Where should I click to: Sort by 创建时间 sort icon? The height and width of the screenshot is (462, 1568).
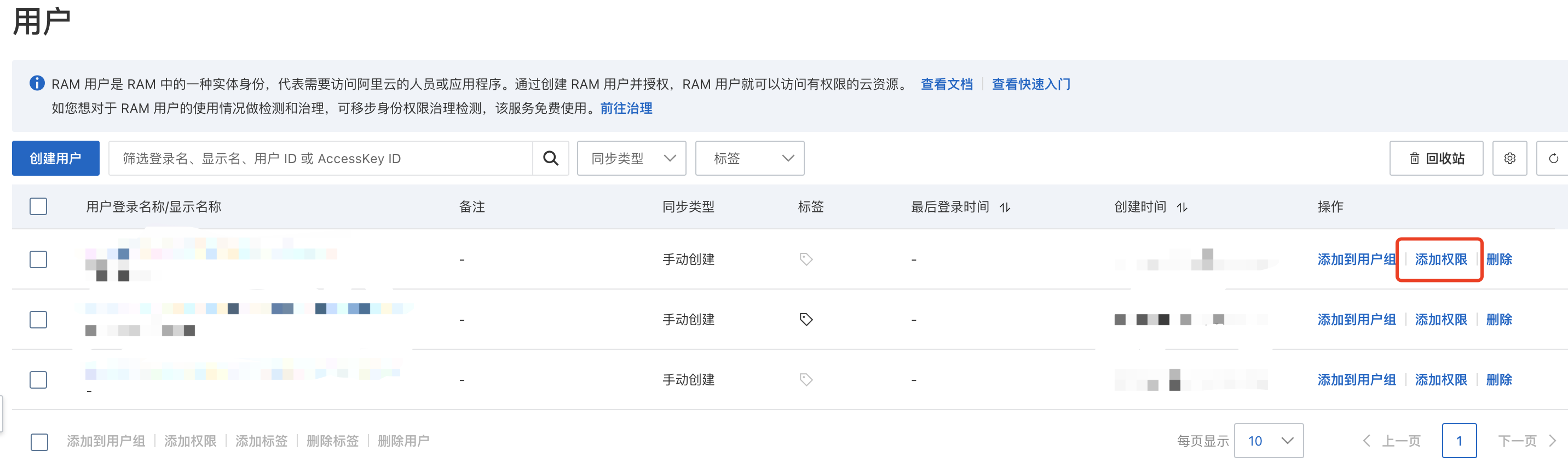1182,207
